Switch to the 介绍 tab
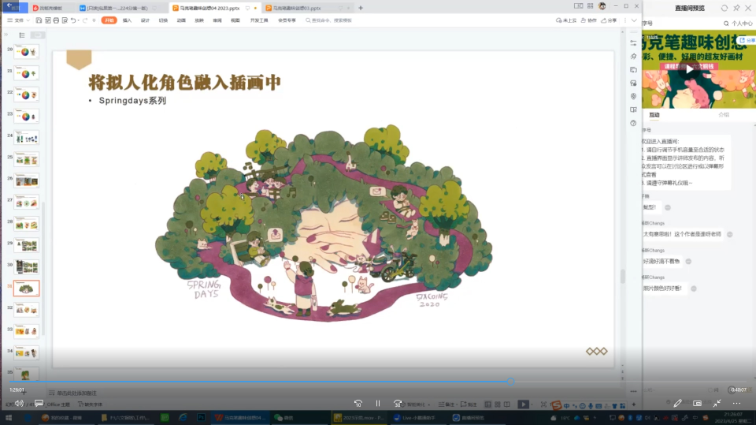The height and width of the screenshot is (426, 756). coord(724,115)
